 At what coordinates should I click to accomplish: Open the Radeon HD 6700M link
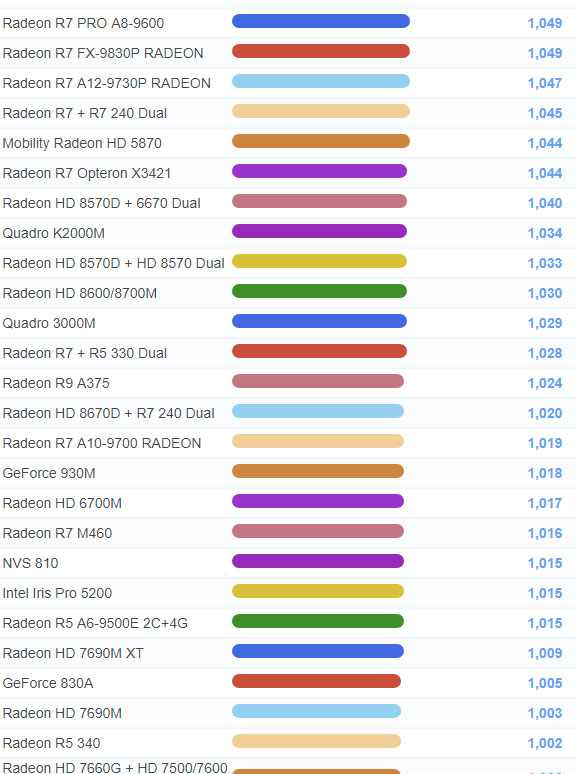point(62,503)
